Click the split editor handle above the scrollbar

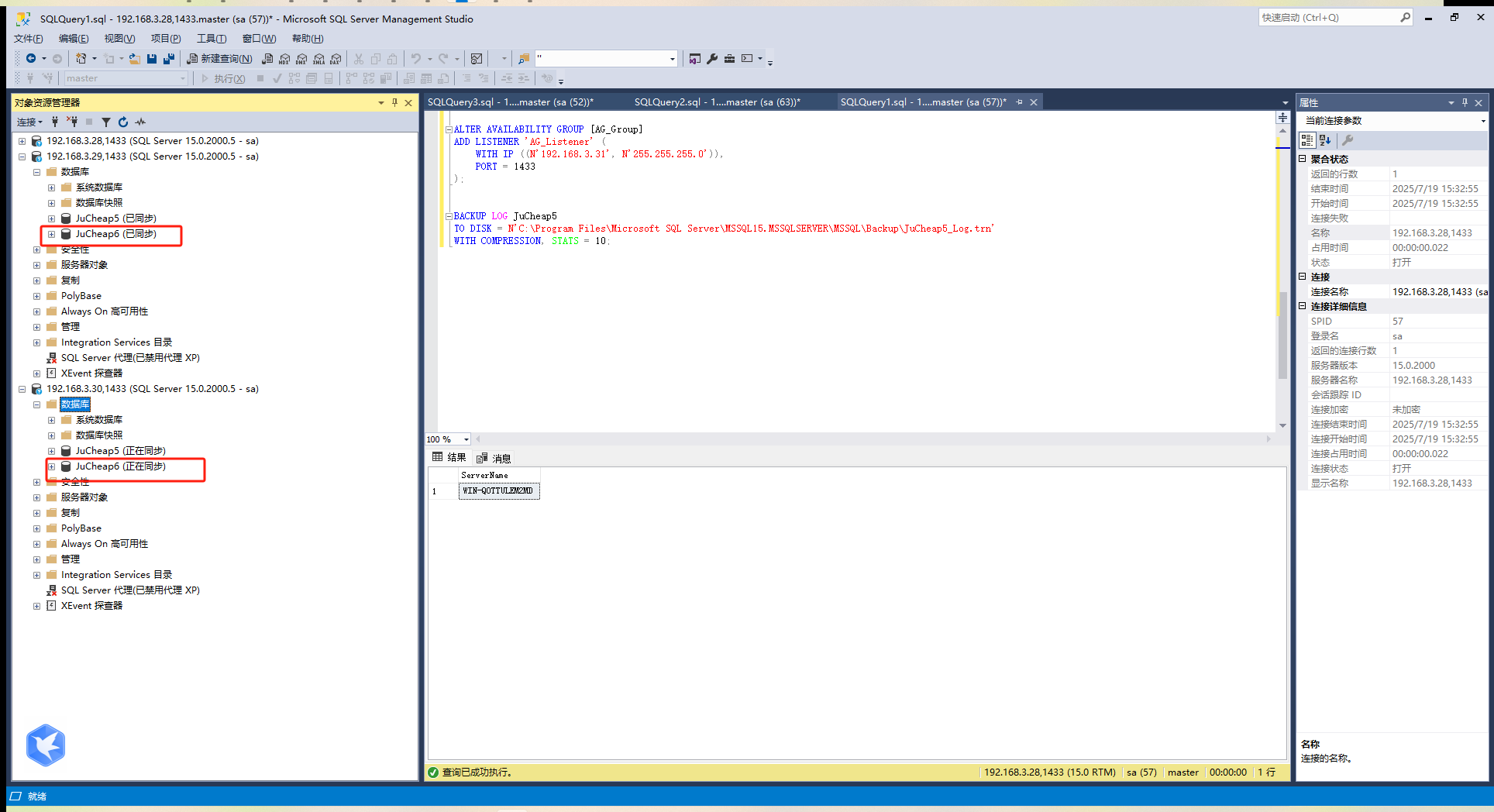pos(1282,117)
